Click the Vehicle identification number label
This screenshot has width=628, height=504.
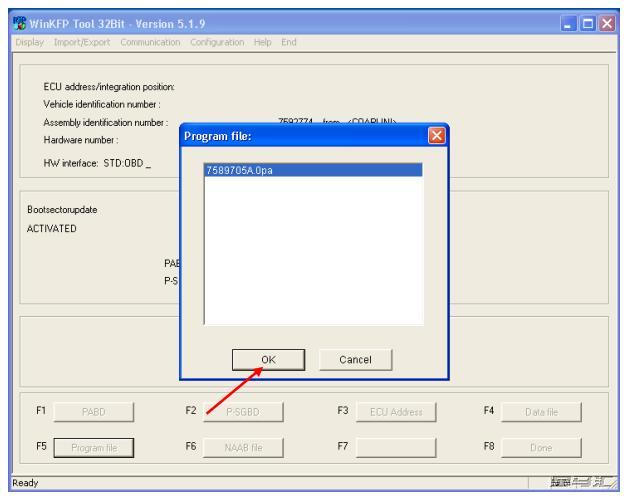pyautogui.click(x=102, y=105)
